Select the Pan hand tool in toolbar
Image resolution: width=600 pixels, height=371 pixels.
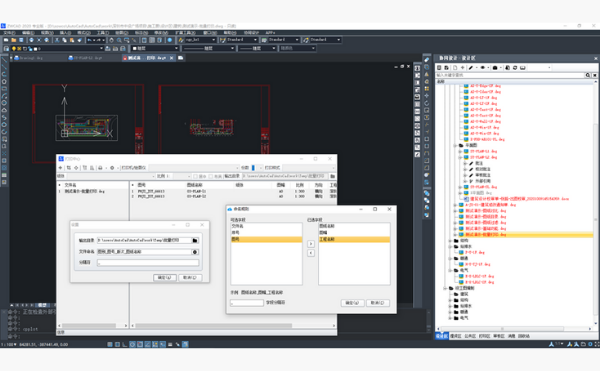pyautogui.click(x=111, y=40)
